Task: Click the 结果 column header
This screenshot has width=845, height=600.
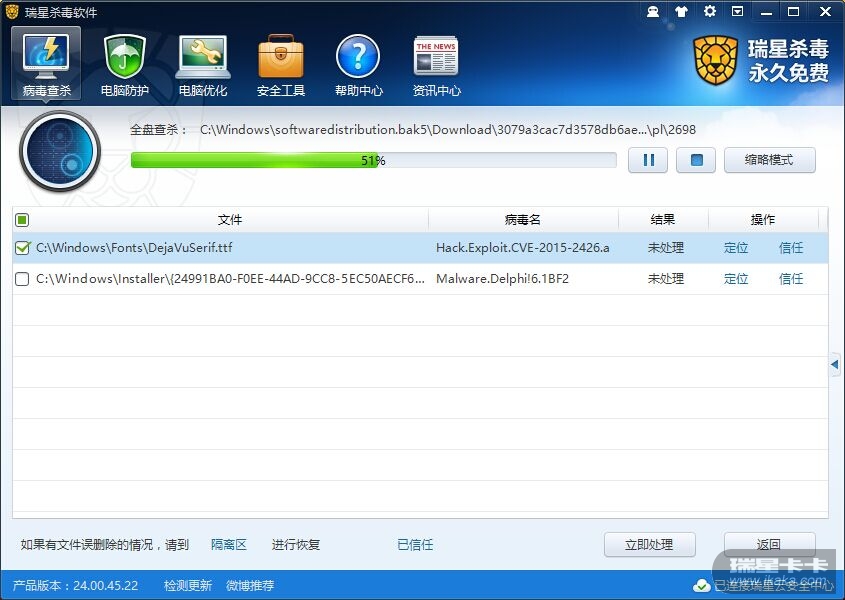Action: [663, 219]
